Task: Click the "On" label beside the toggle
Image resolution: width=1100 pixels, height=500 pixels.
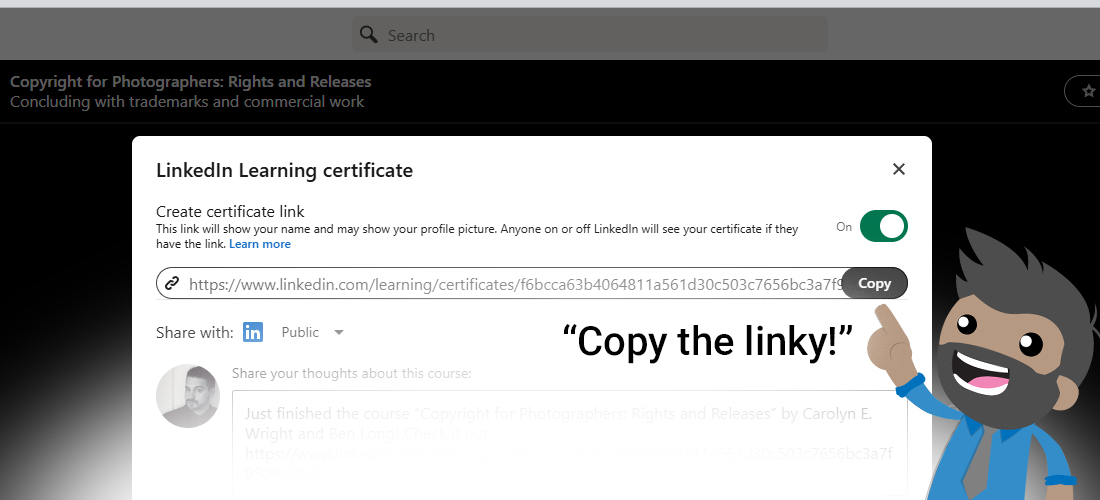Action: [x=844, y=227]
